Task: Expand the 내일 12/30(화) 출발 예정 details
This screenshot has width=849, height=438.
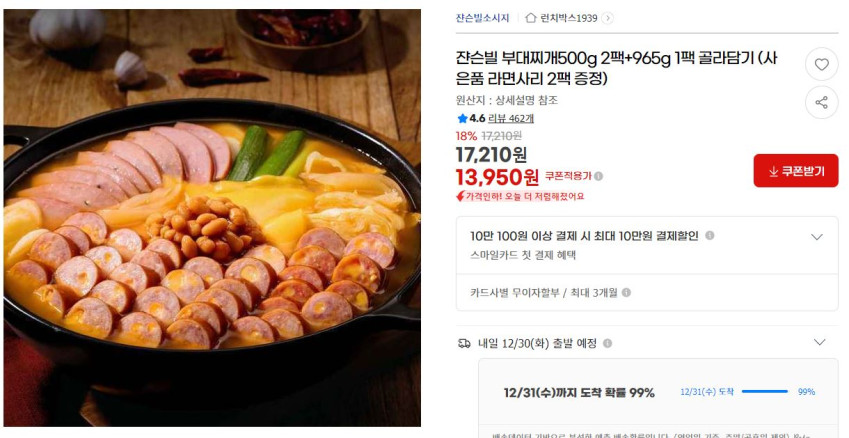Action: click(x=819, y=342)
